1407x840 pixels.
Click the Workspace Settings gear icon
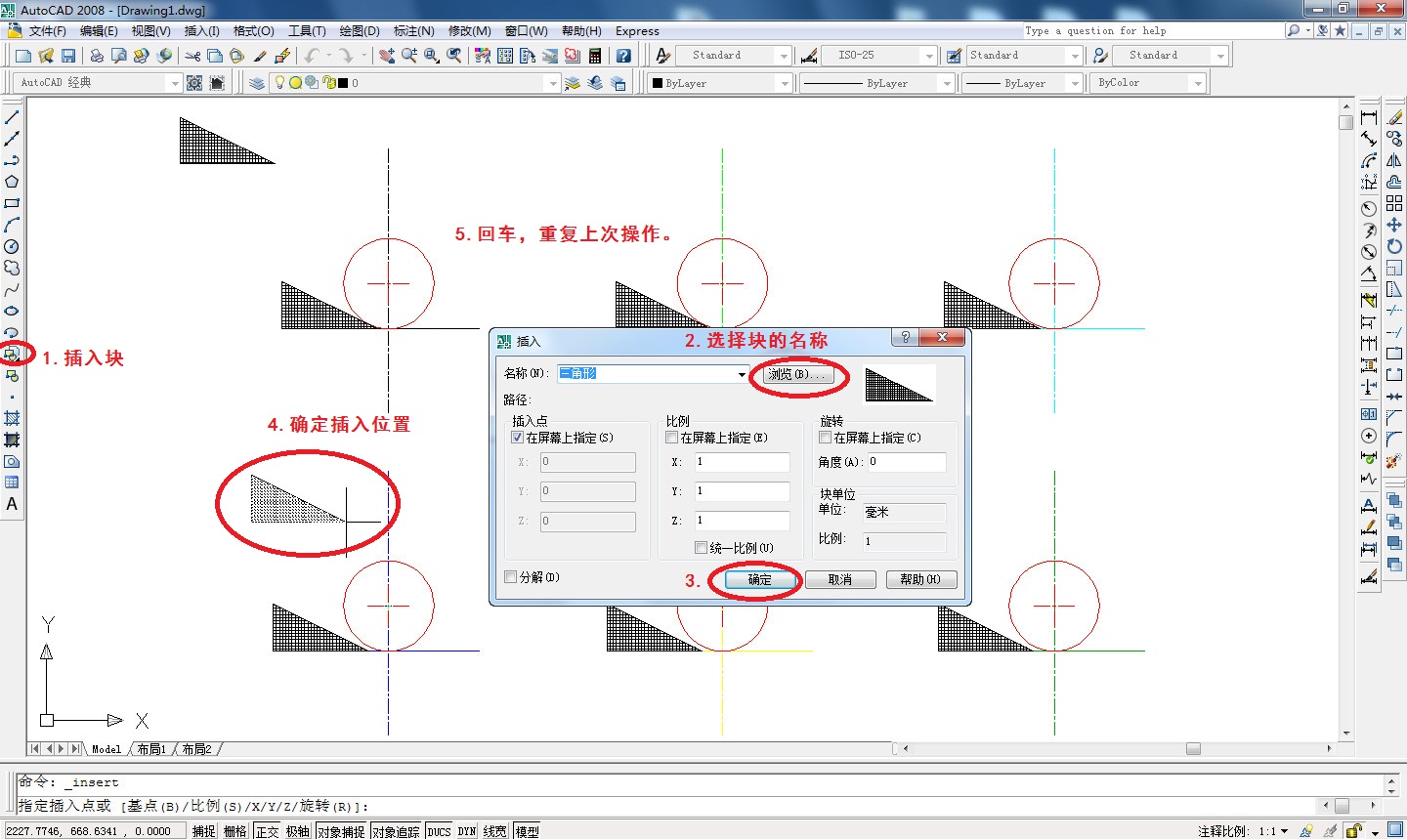tap(194, 83)
